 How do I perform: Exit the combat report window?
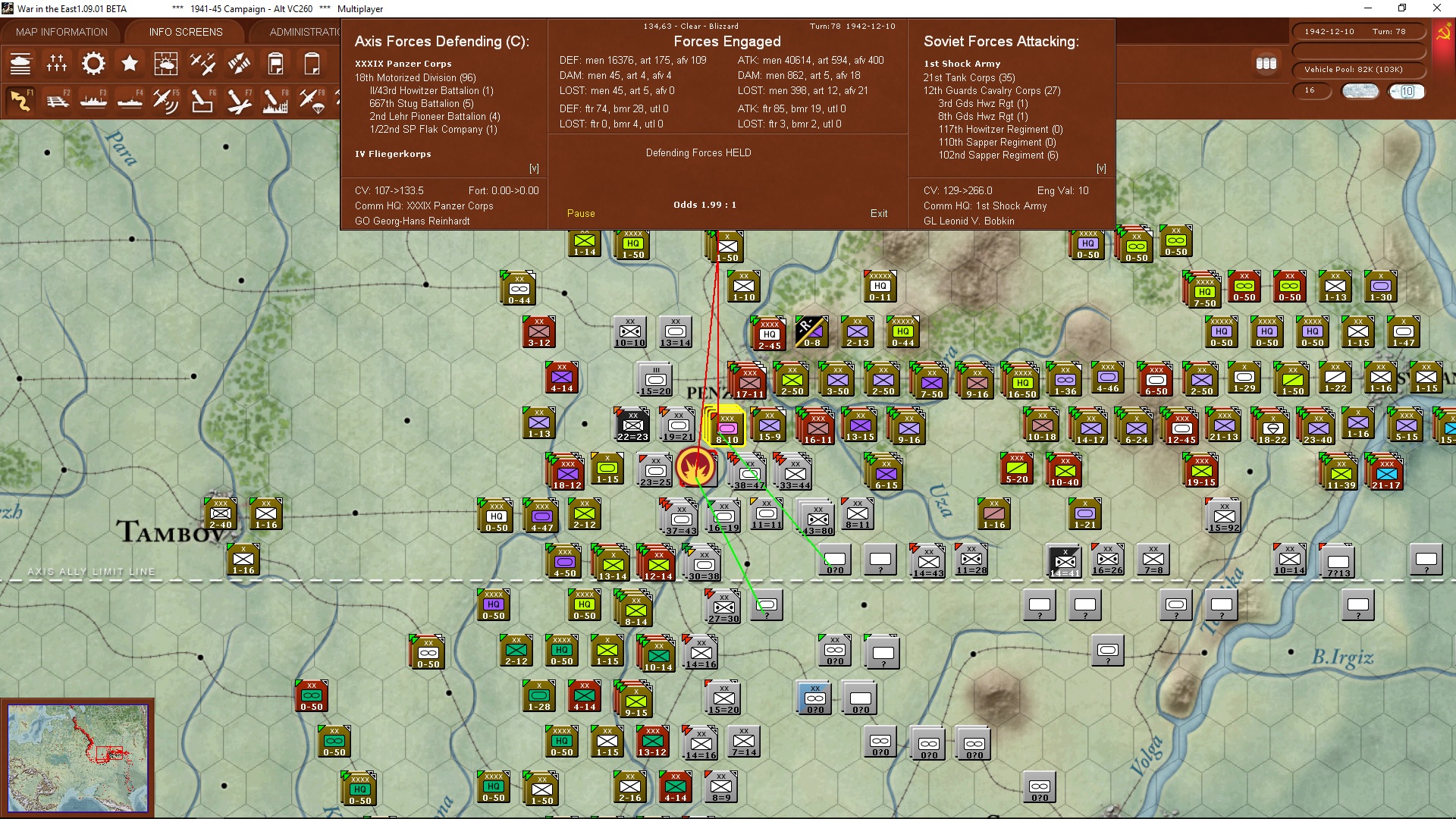879,213
